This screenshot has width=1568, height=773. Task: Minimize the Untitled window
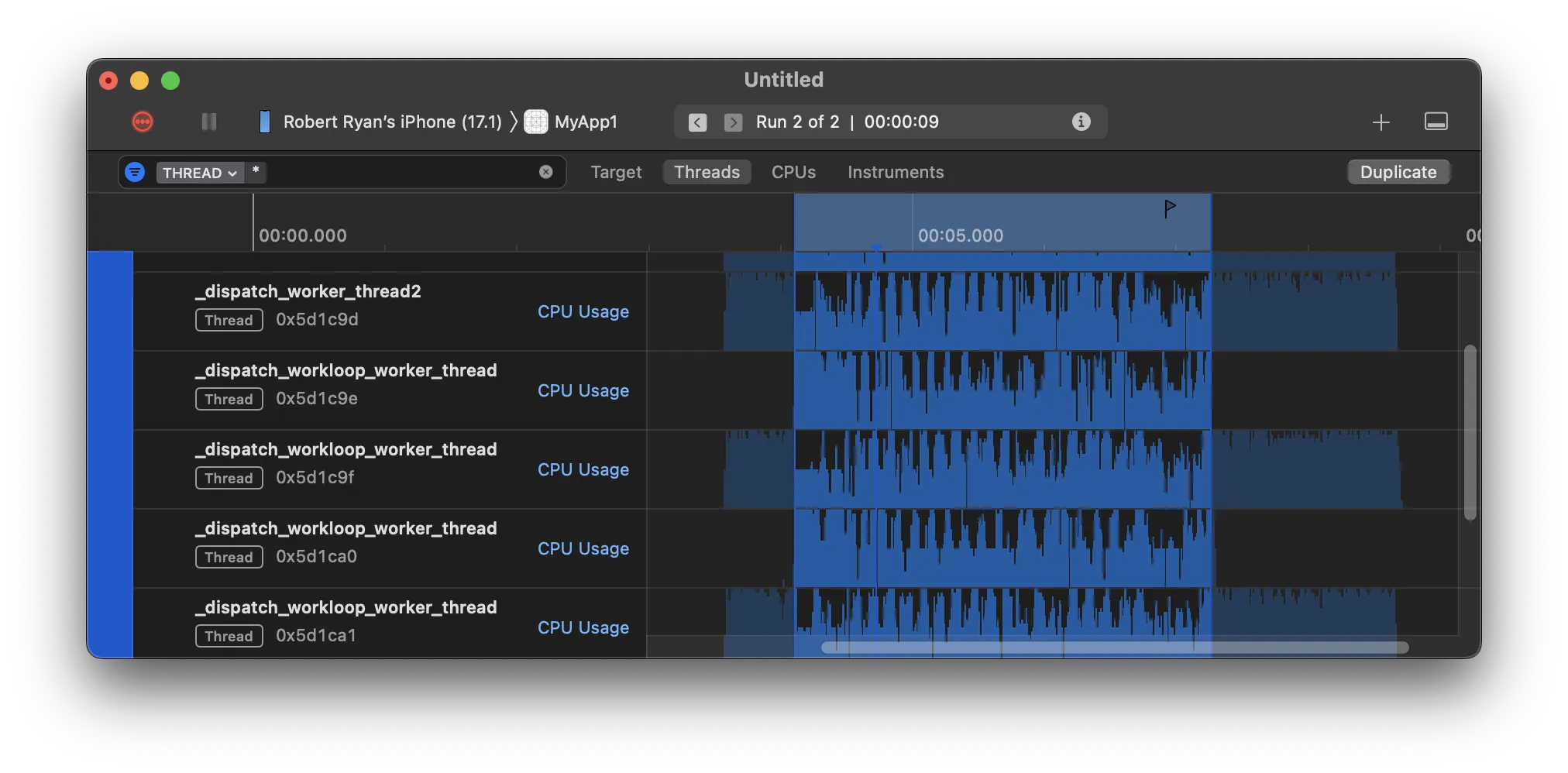tap(139, 81)
